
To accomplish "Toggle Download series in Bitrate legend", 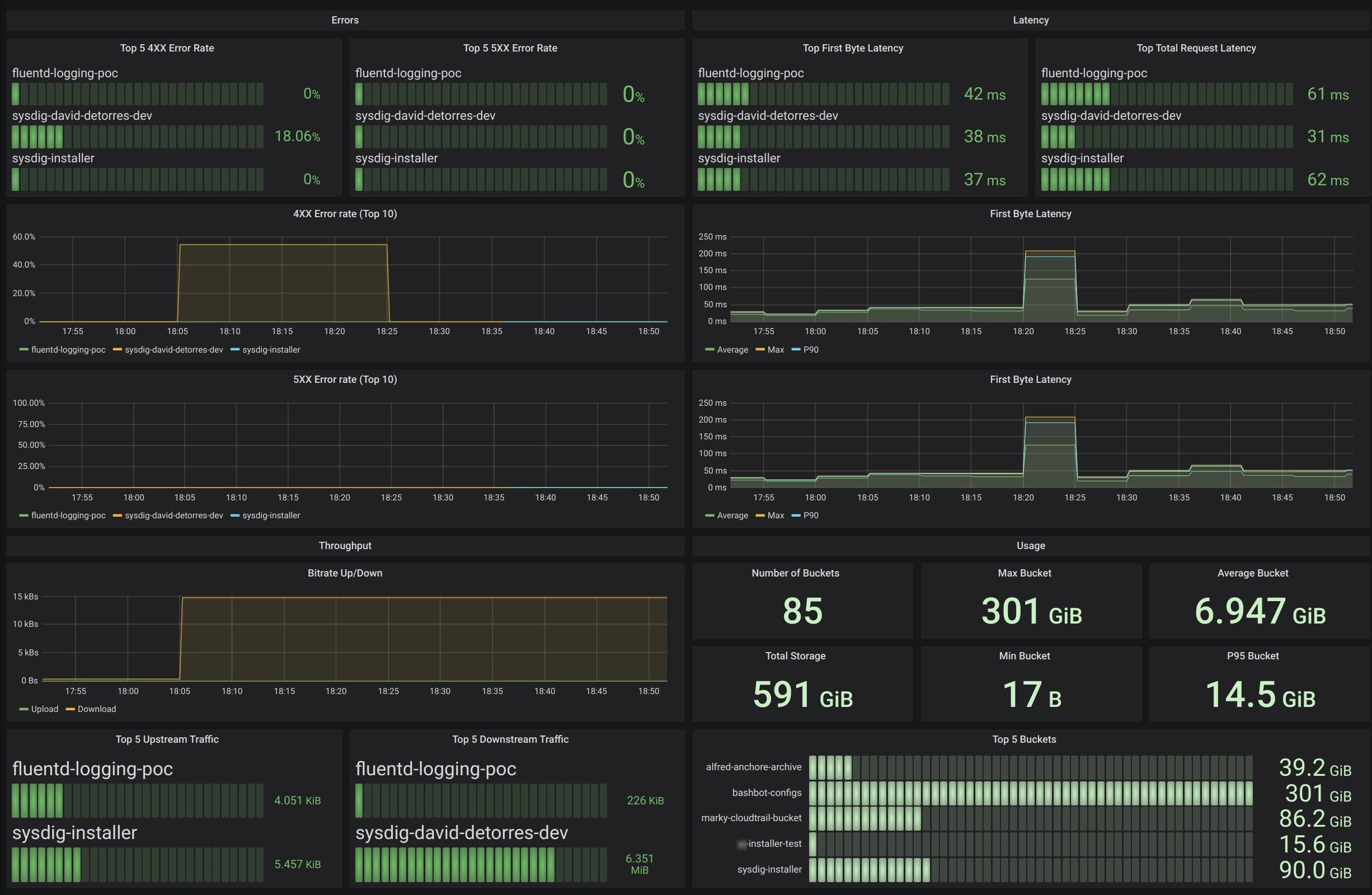I will coord(96,709).
